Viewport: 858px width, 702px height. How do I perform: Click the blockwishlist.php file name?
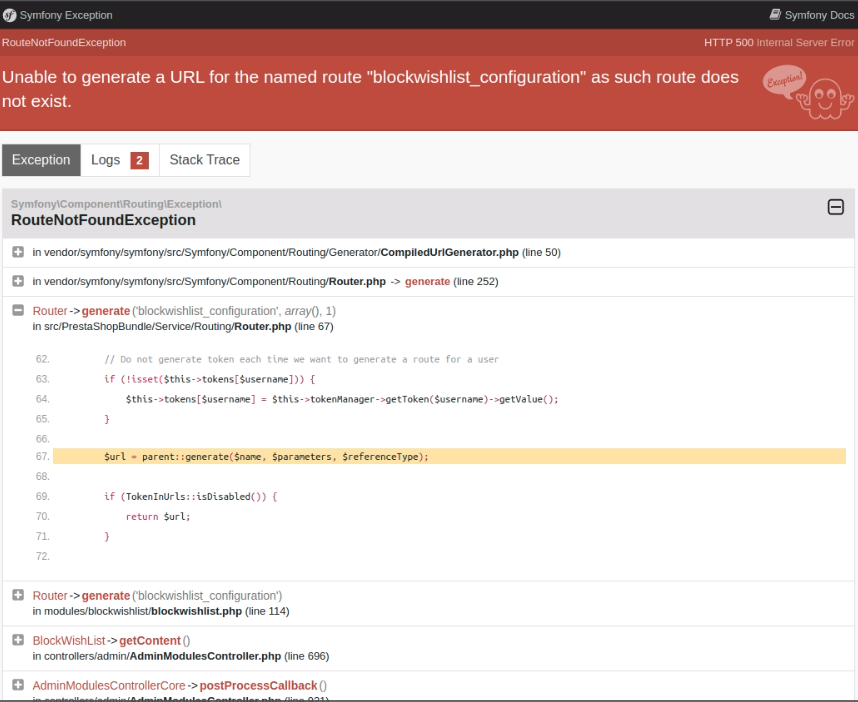(x=196, y=611)
